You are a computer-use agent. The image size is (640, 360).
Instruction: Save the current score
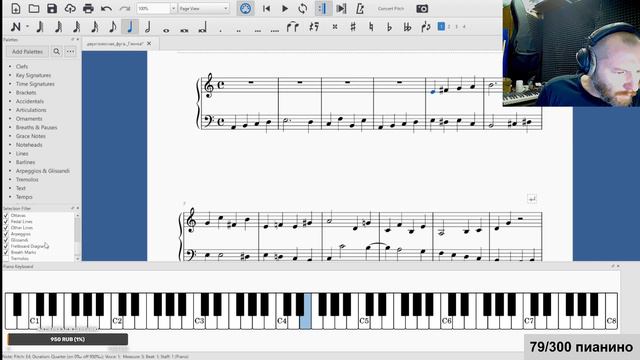(x=52, y=9)
